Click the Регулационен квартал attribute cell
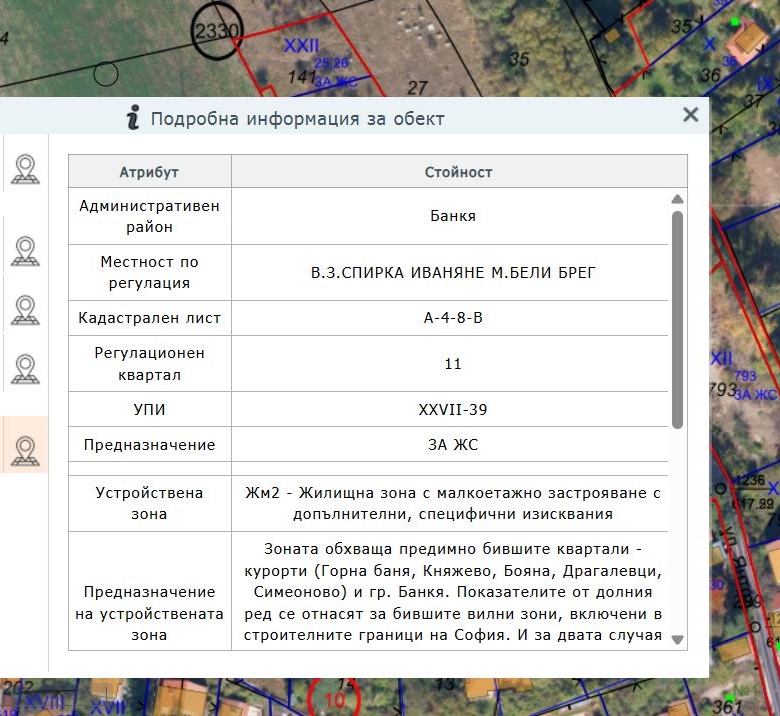Image resolution: width=780 pixels, height=716 pixels. click(150, 364)
